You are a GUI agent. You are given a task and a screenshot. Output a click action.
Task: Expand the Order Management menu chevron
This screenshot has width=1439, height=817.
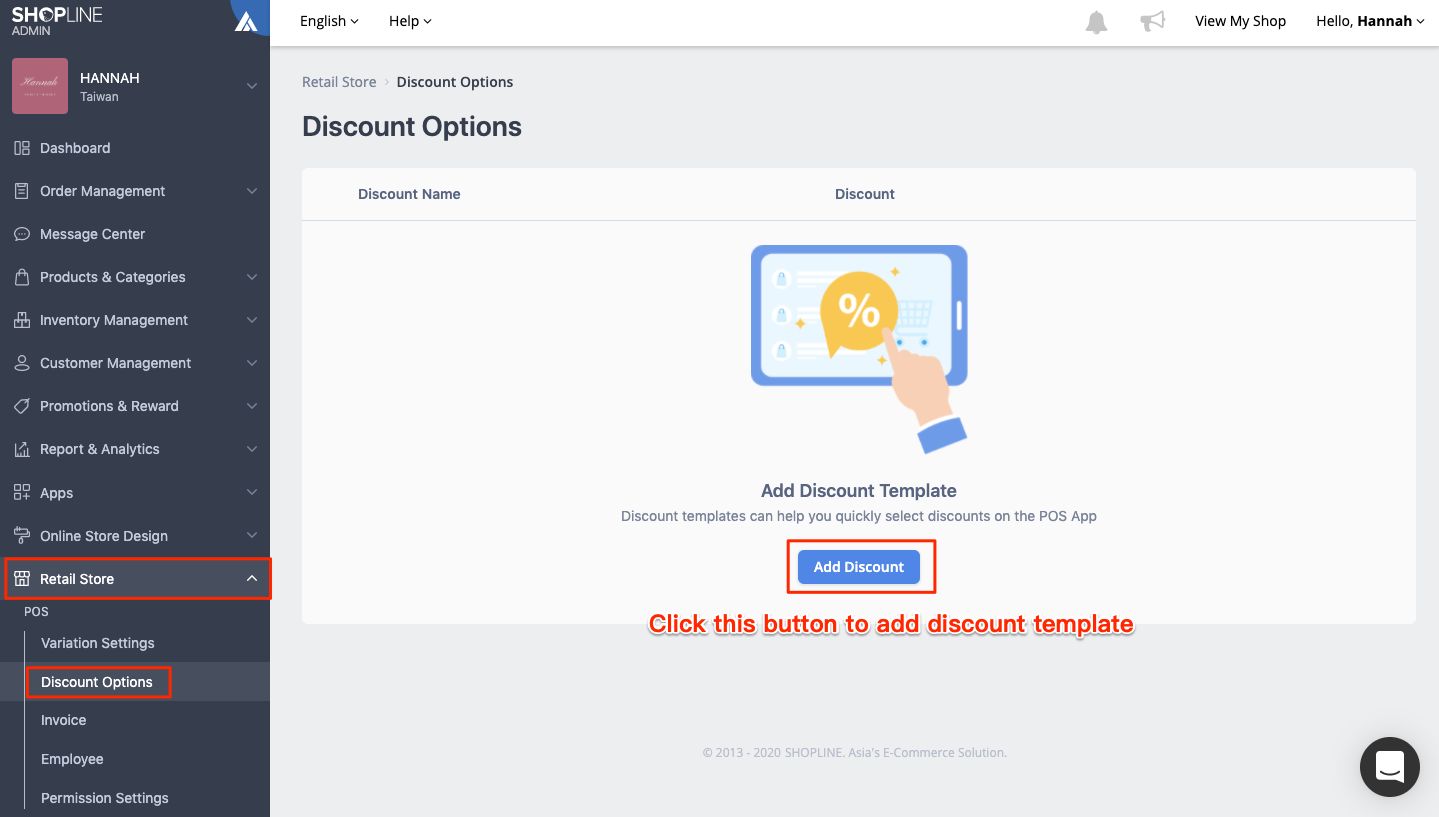click(x=252, y=191)
